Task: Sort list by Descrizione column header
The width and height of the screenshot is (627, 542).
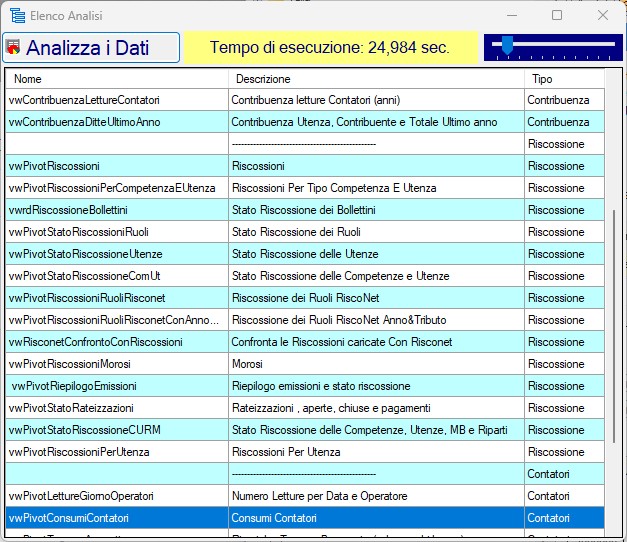Action: click(x=375, y=79)
